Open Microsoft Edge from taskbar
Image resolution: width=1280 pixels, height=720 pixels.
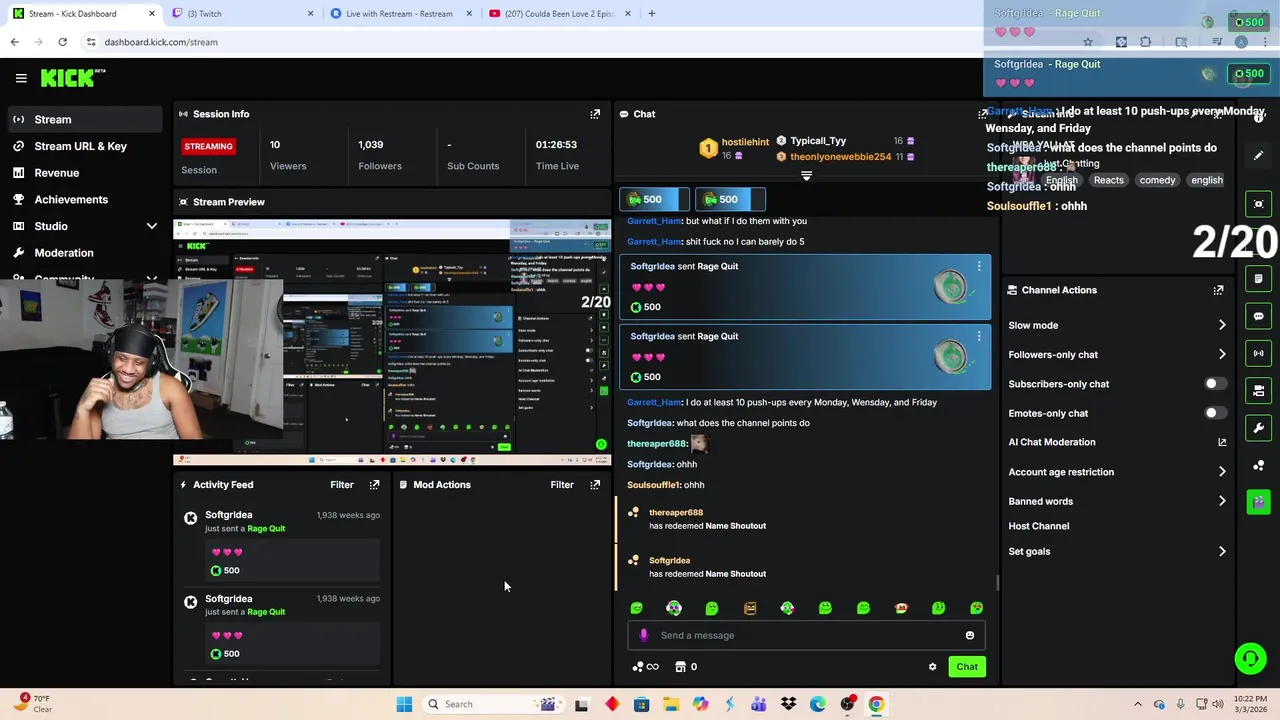click(x=818, y=704)
